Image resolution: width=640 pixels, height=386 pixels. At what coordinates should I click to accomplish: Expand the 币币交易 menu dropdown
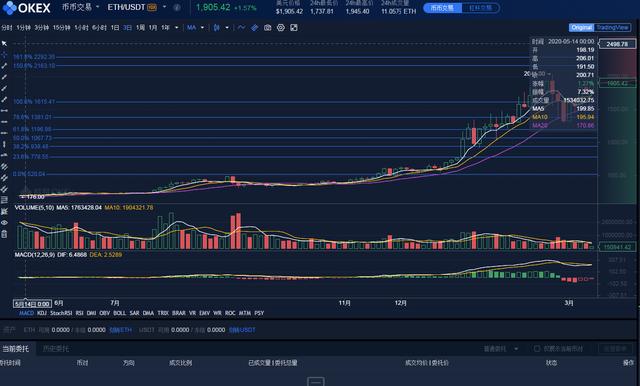click(x=98, y=7)
